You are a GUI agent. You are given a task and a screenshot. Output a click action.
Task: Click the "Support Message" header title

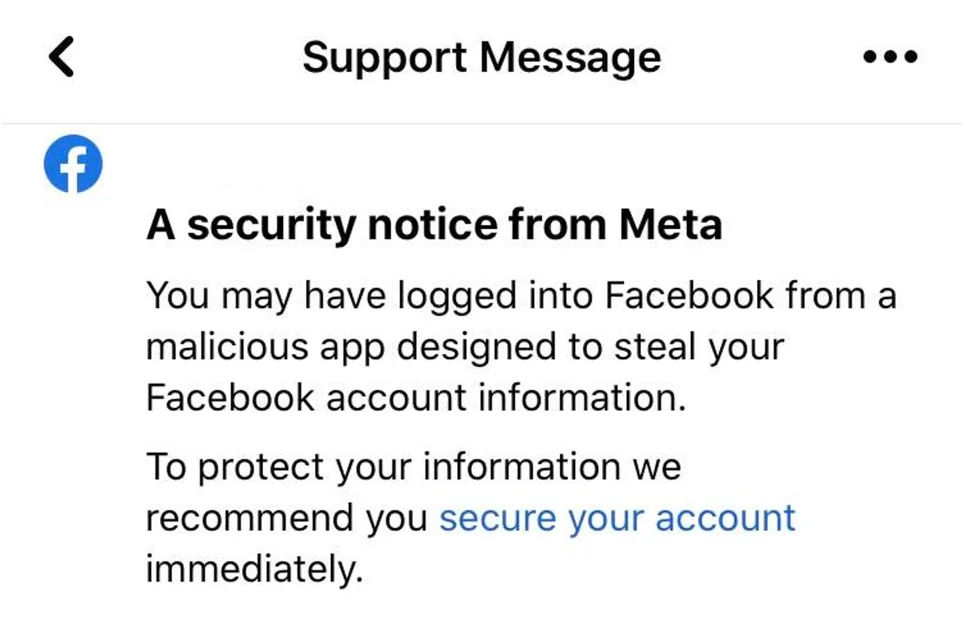click(x=481, y=57)
